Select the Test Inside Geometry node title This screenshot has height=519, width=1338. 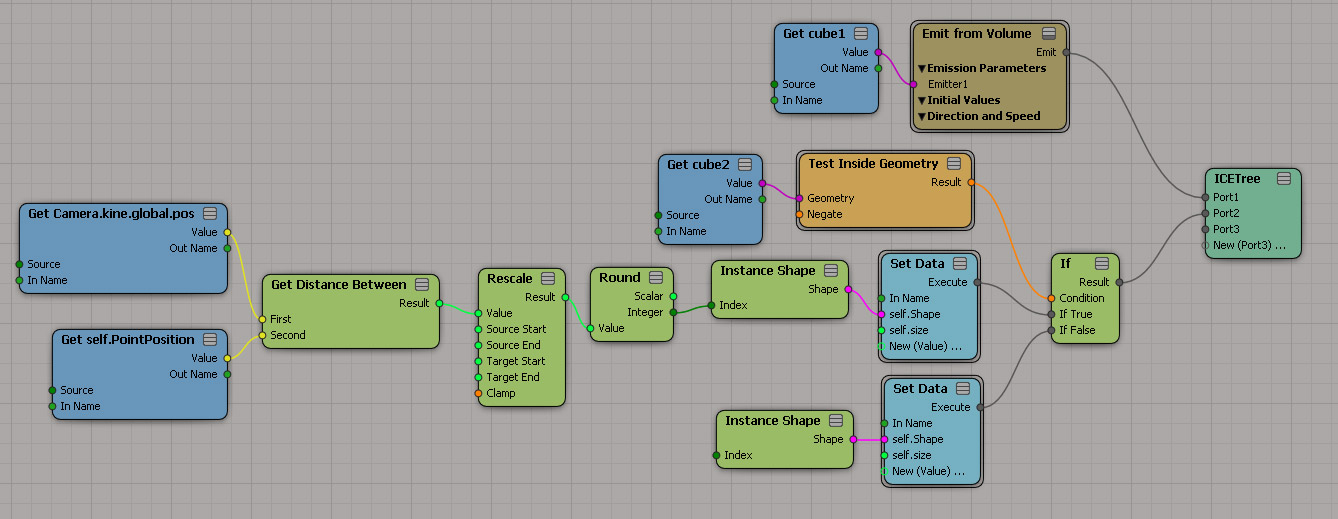coord(873,164)
